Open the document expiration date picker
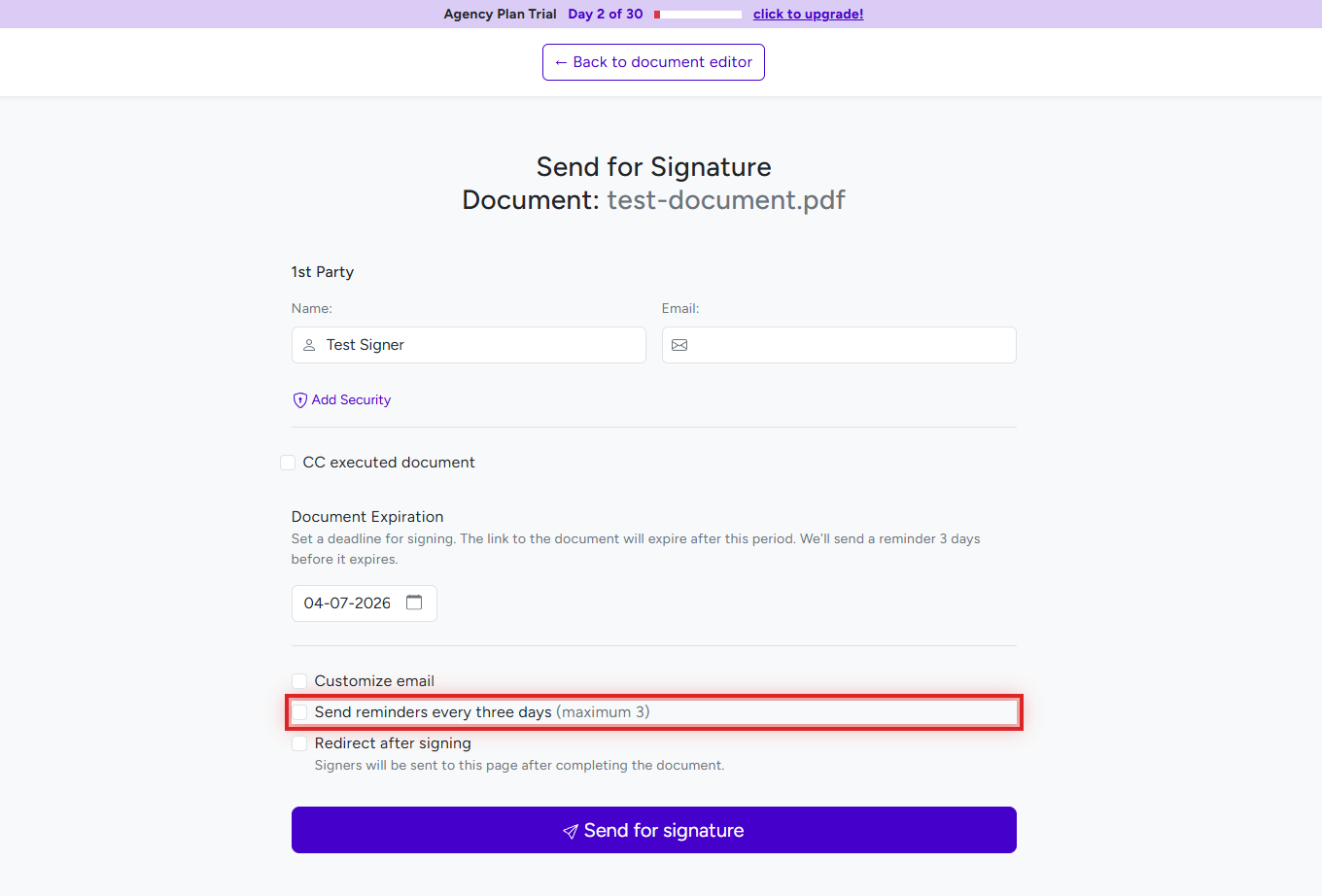This screenshot has width=1322, height=896. click(364, 603)
